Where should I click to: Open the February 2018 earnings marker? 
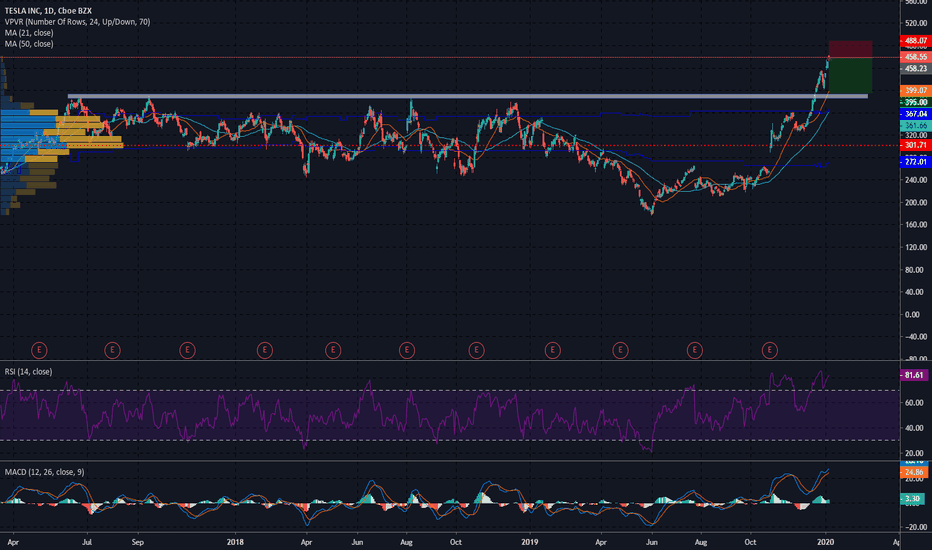click(265, 350)
